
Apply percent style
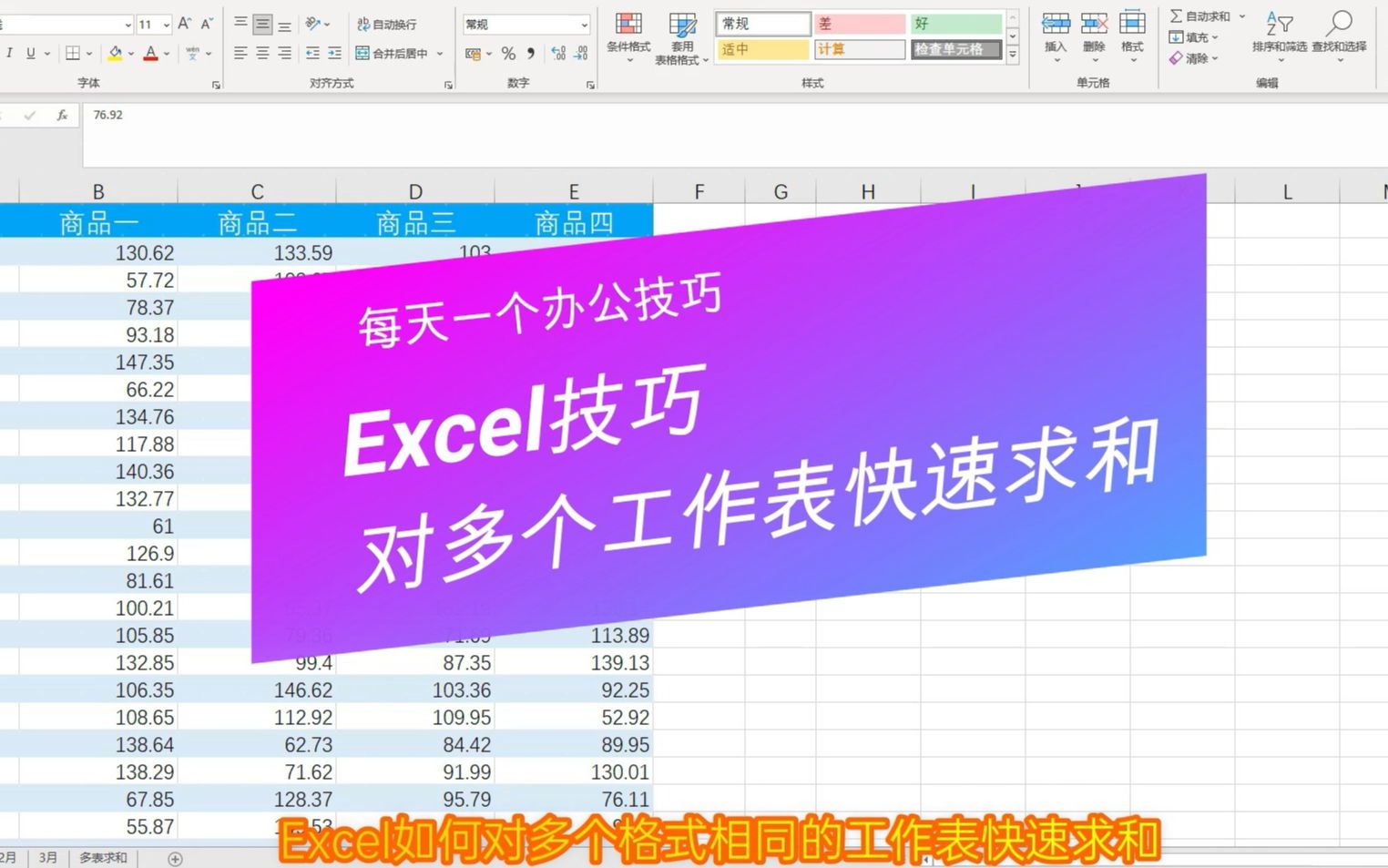508,54
